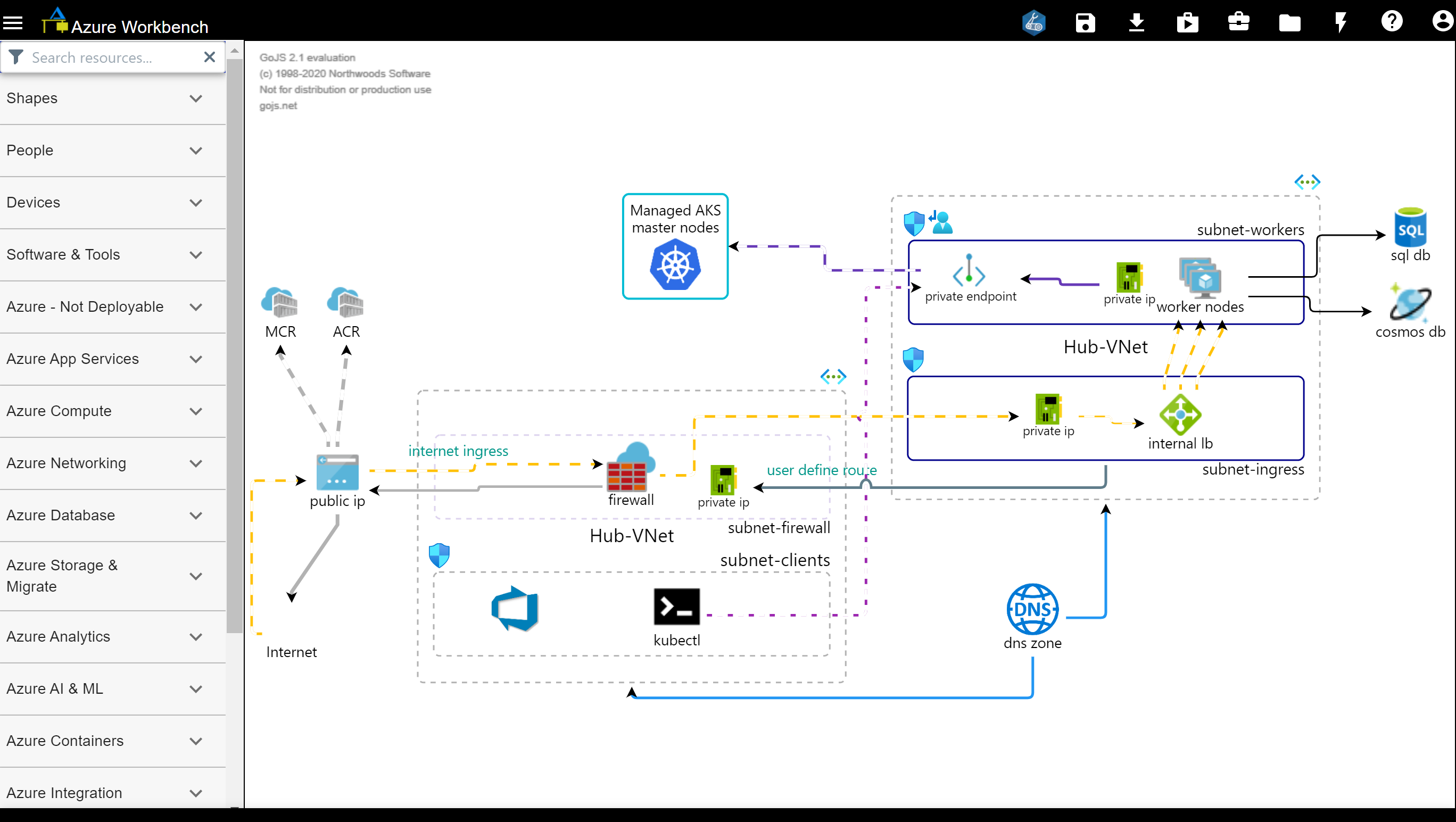This screenshot has width=1456, height=822.
Task: Clear the resource search with X button
Action: coord(209,57)
